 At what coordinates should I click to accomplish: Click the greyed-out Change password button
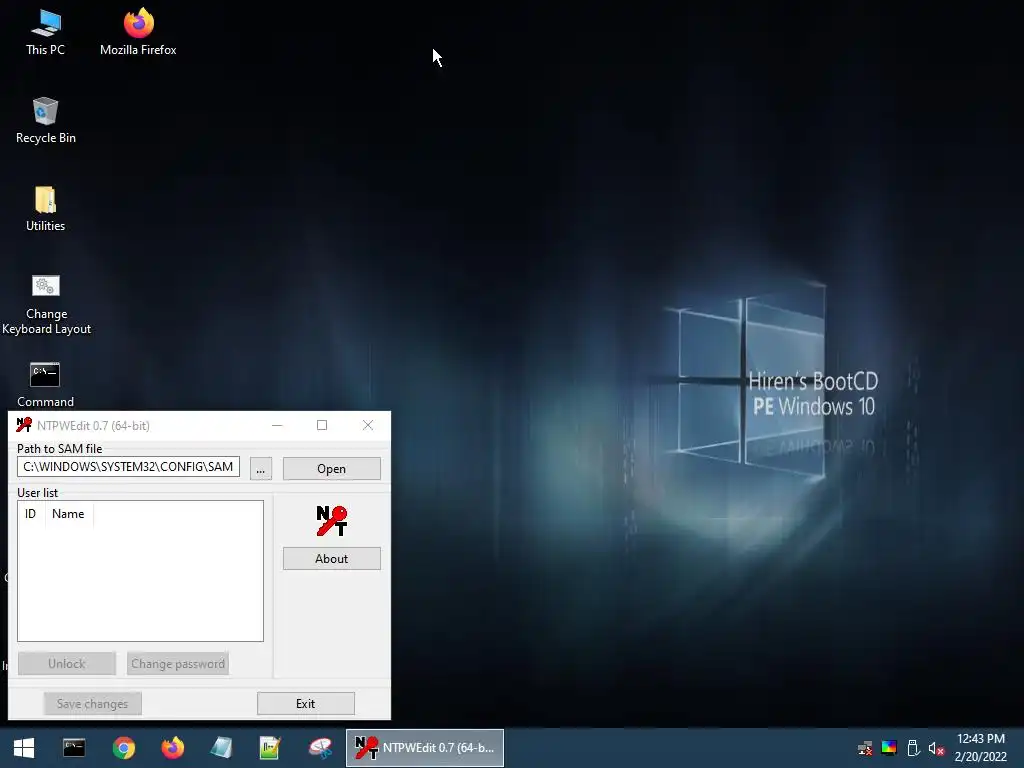tap(178, 664)
